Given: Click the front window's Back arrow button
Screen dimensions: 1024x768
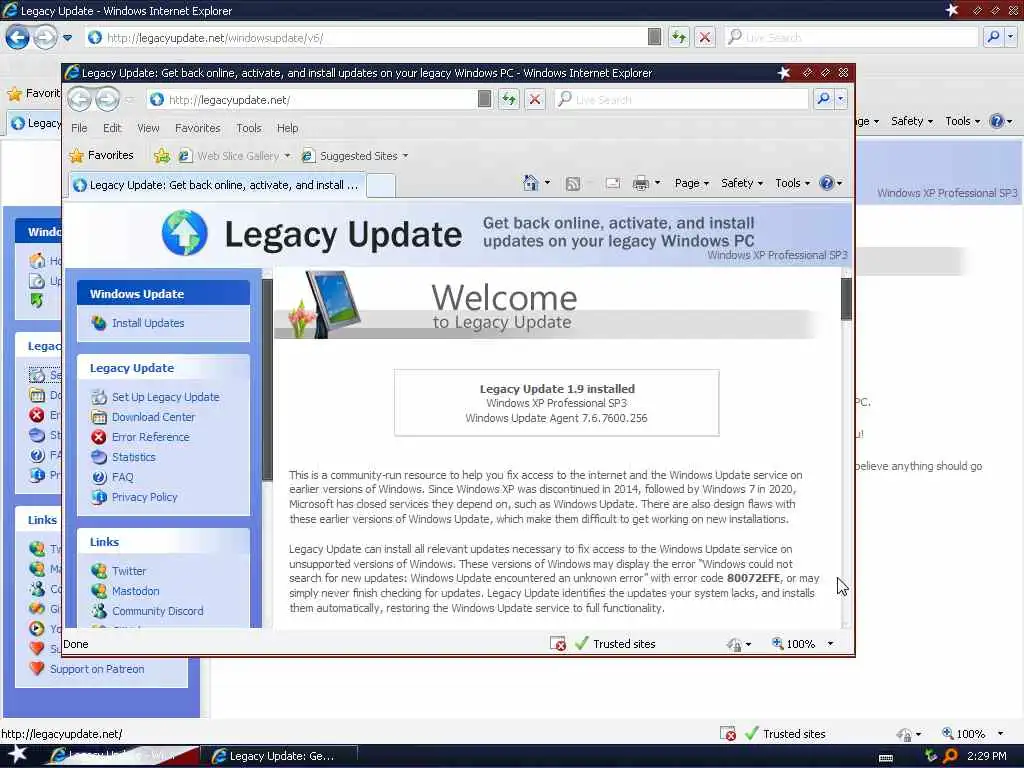Looking at the screenshot, I should coord(80,99).
